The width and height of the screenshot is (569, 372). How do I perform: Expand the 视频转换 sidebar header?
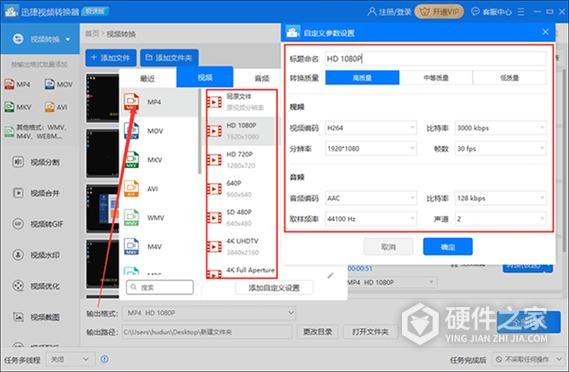(40, 39)
